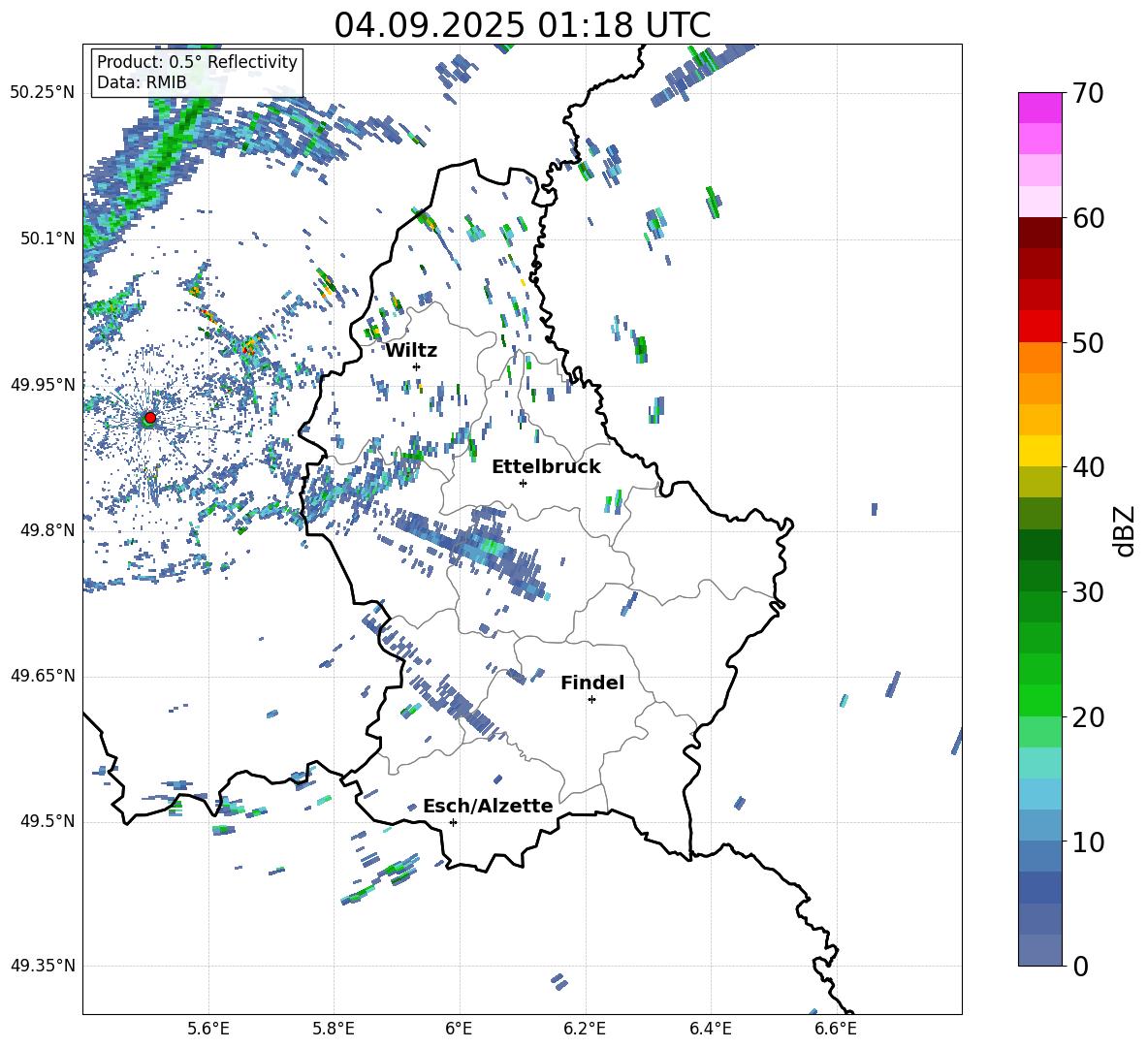Viewport: 1148px width, 1048px height.
Task: Click the Wiltz city label
Action: (x=411, y=351)
